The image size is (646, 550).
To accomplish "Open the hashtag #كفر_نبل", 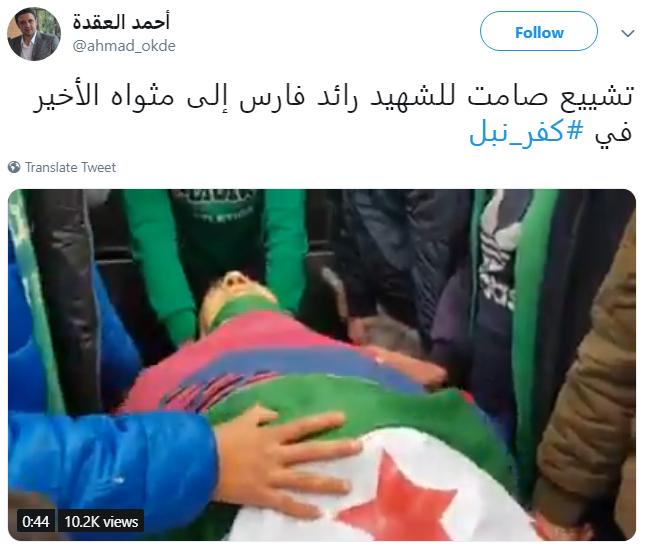I will tap(527, 132).
